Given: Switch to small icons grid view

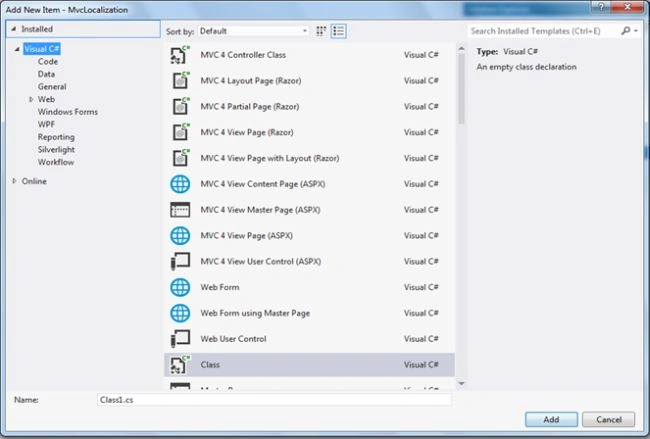Looking at the screenshot, I should [321, 31].
